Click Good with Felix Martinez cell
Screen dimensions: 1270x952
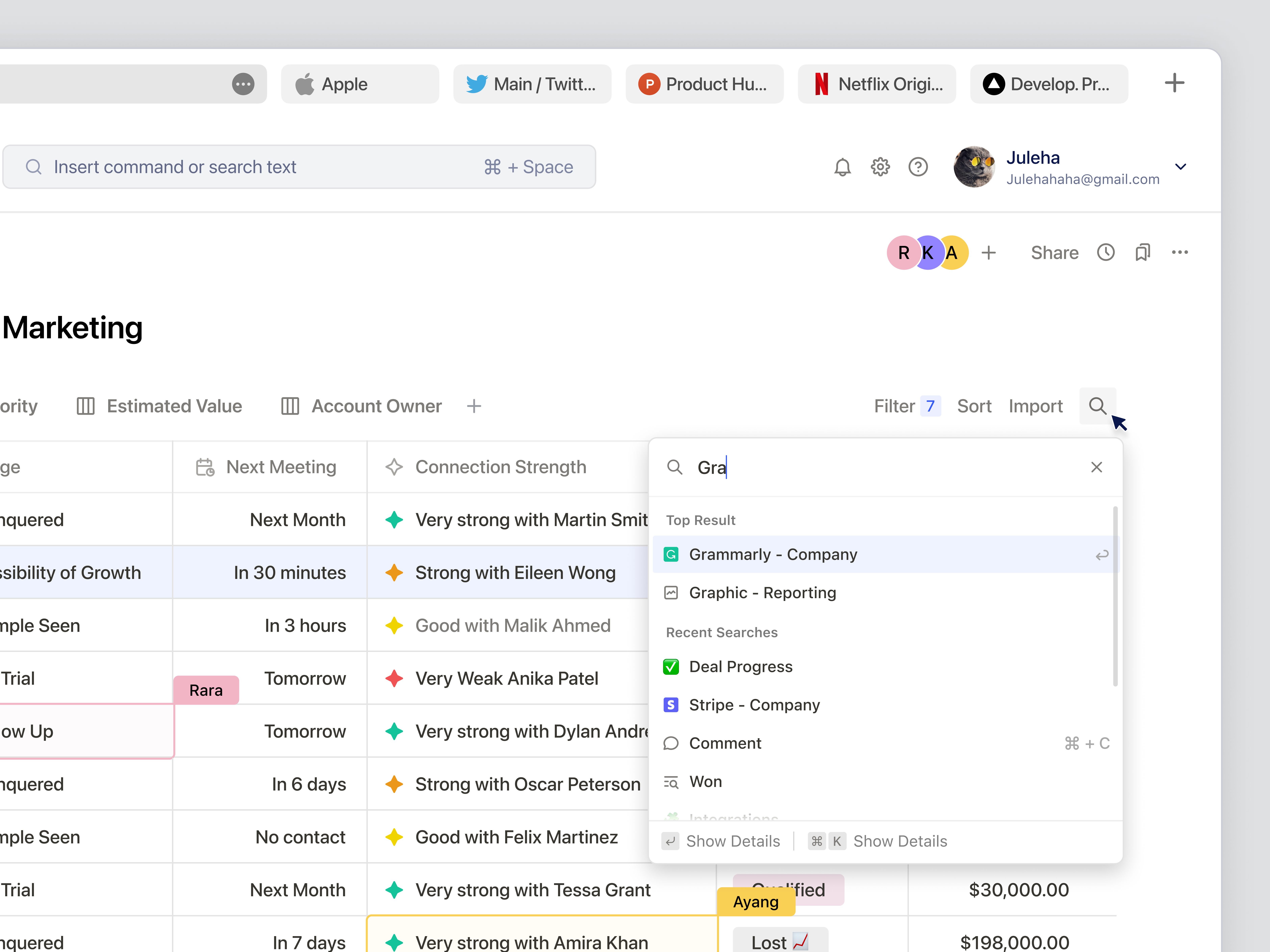coord(508,837)
